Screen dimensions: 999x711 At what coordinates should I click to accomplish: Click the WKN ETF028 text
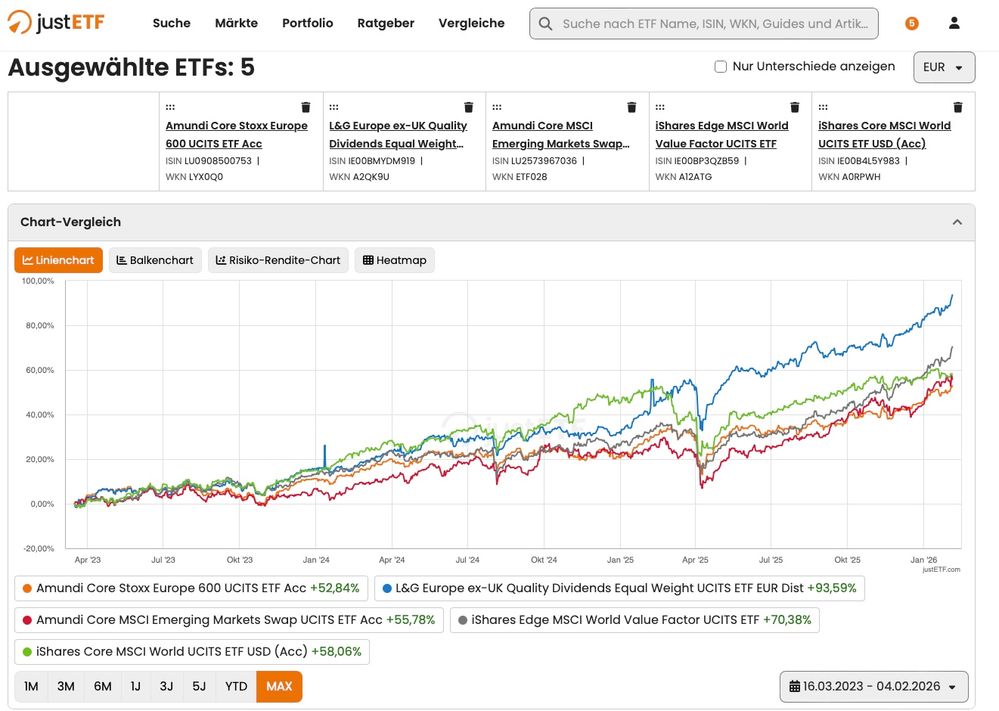click(519, 177)
